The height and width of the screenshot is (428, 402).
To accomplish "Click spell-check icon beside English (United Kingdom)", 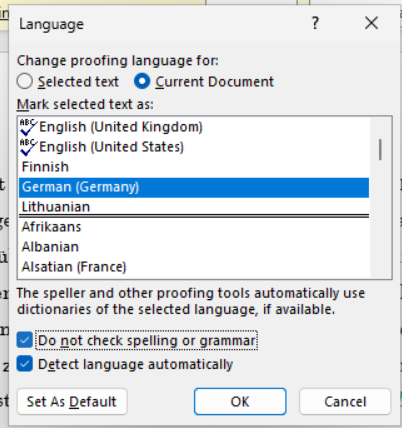I will click(x=28, y=127).
